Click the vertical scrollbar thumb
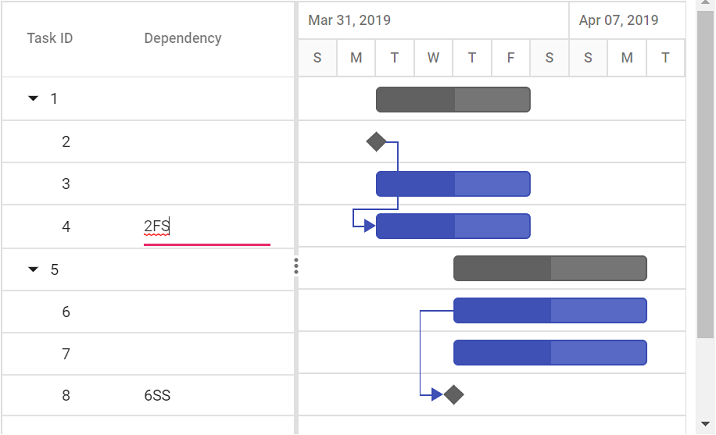This screenshot has width=716, height=435. coord(705,175)
